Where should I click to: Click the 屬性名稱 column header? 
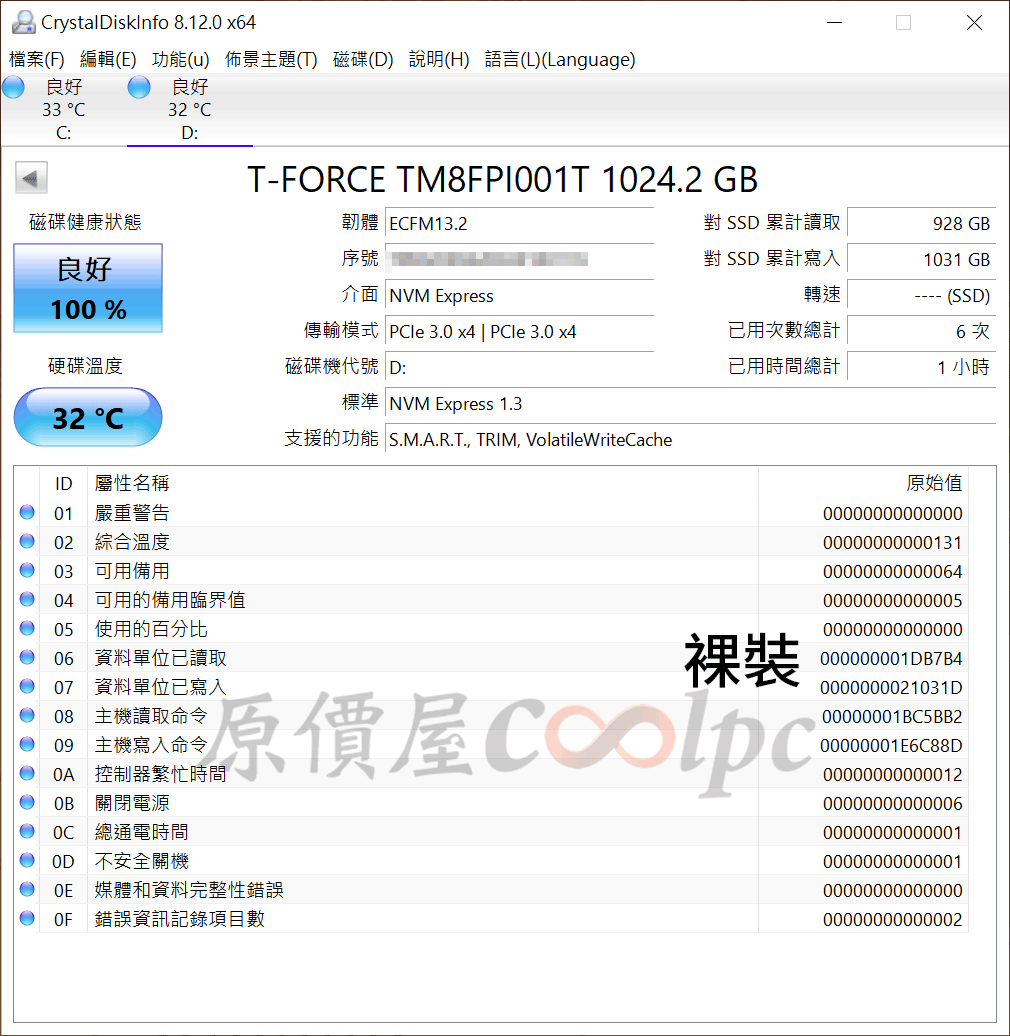click(423, 484)
